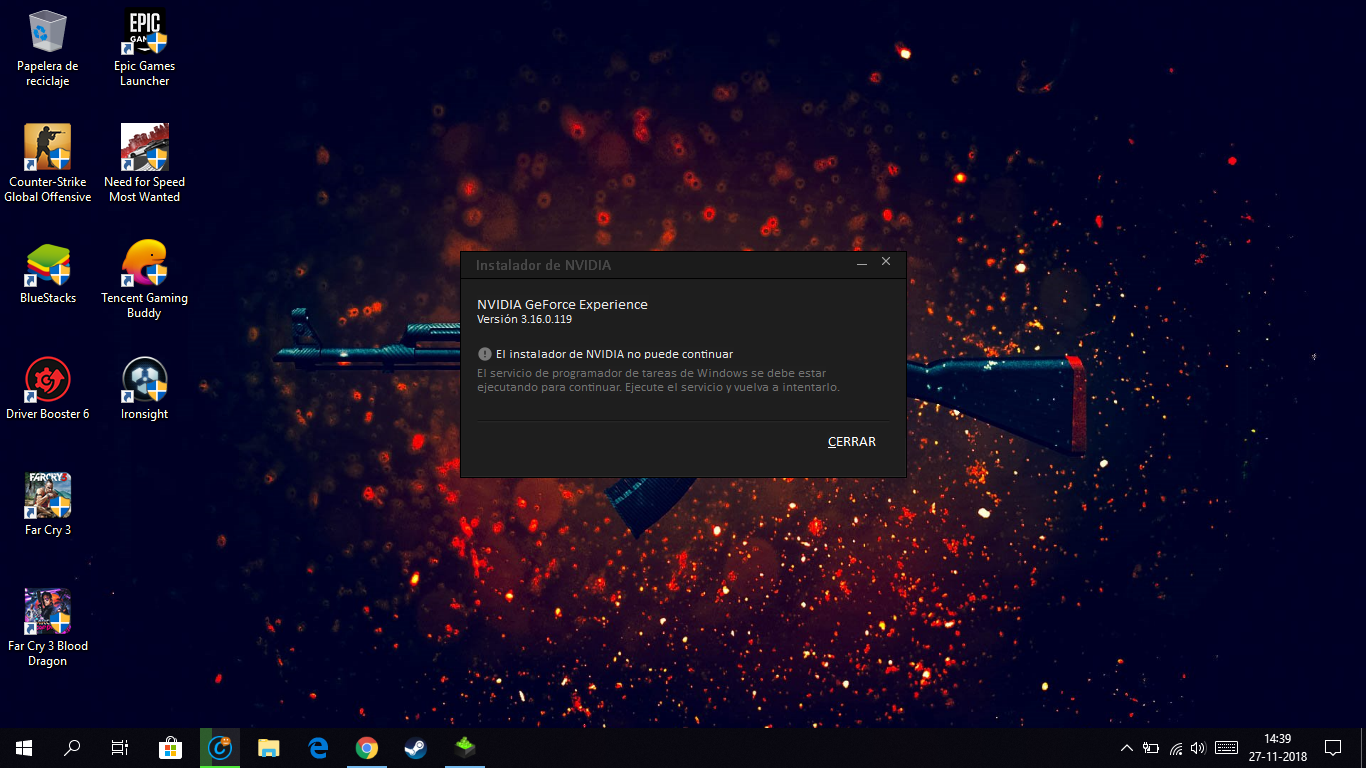Show hidden system tray icons
The image size is (1366, 768).
coord(1127,748)
